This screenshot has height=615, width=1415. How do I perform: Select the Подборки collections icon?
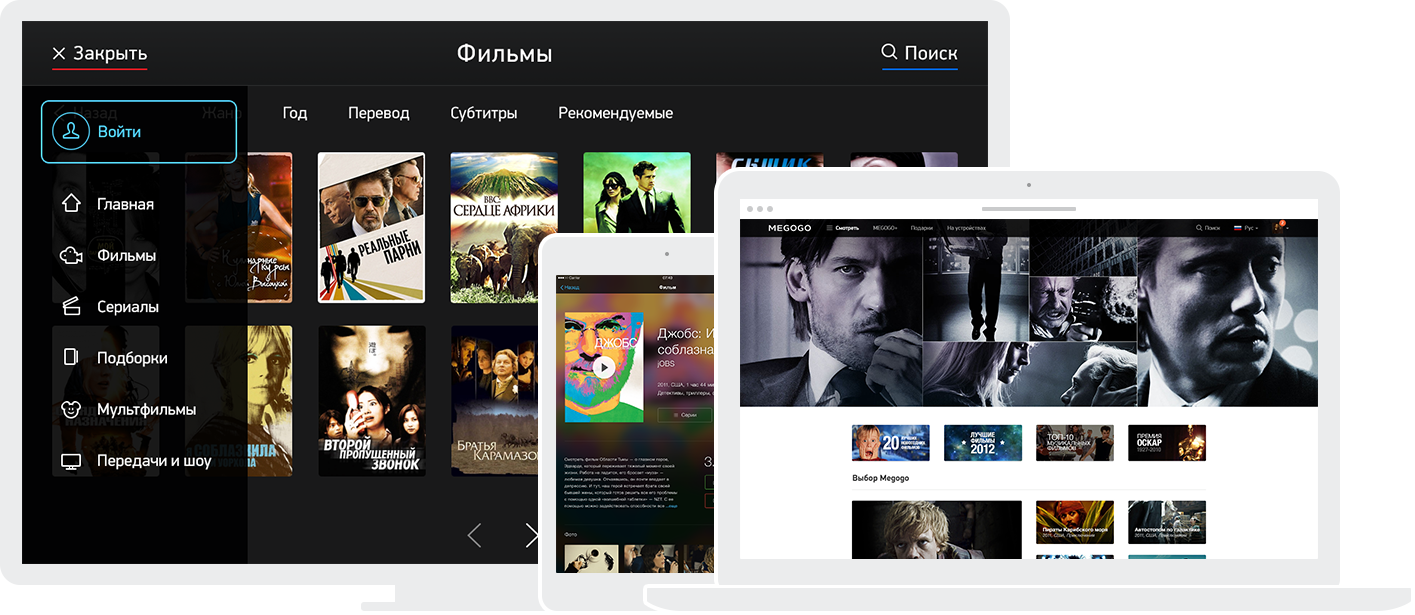click(x=71, y=357)
